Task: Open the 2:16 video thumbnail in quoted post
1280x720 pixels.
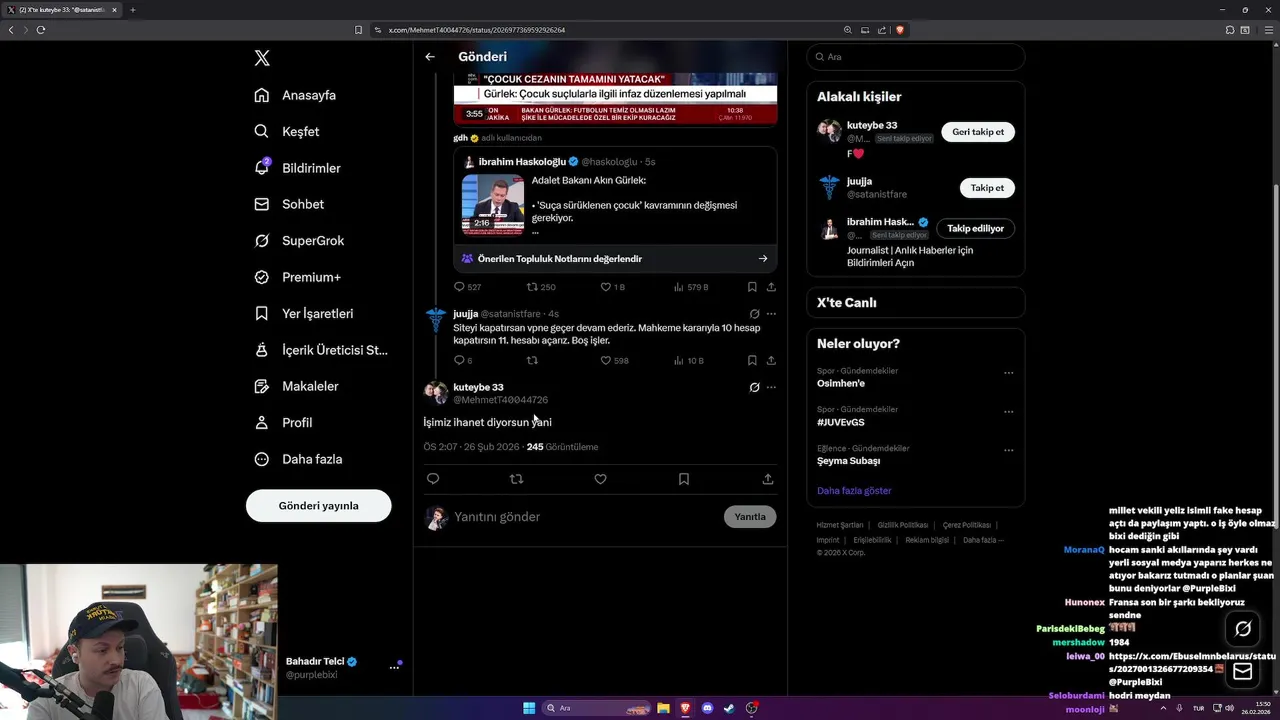Action: (493, 204)
